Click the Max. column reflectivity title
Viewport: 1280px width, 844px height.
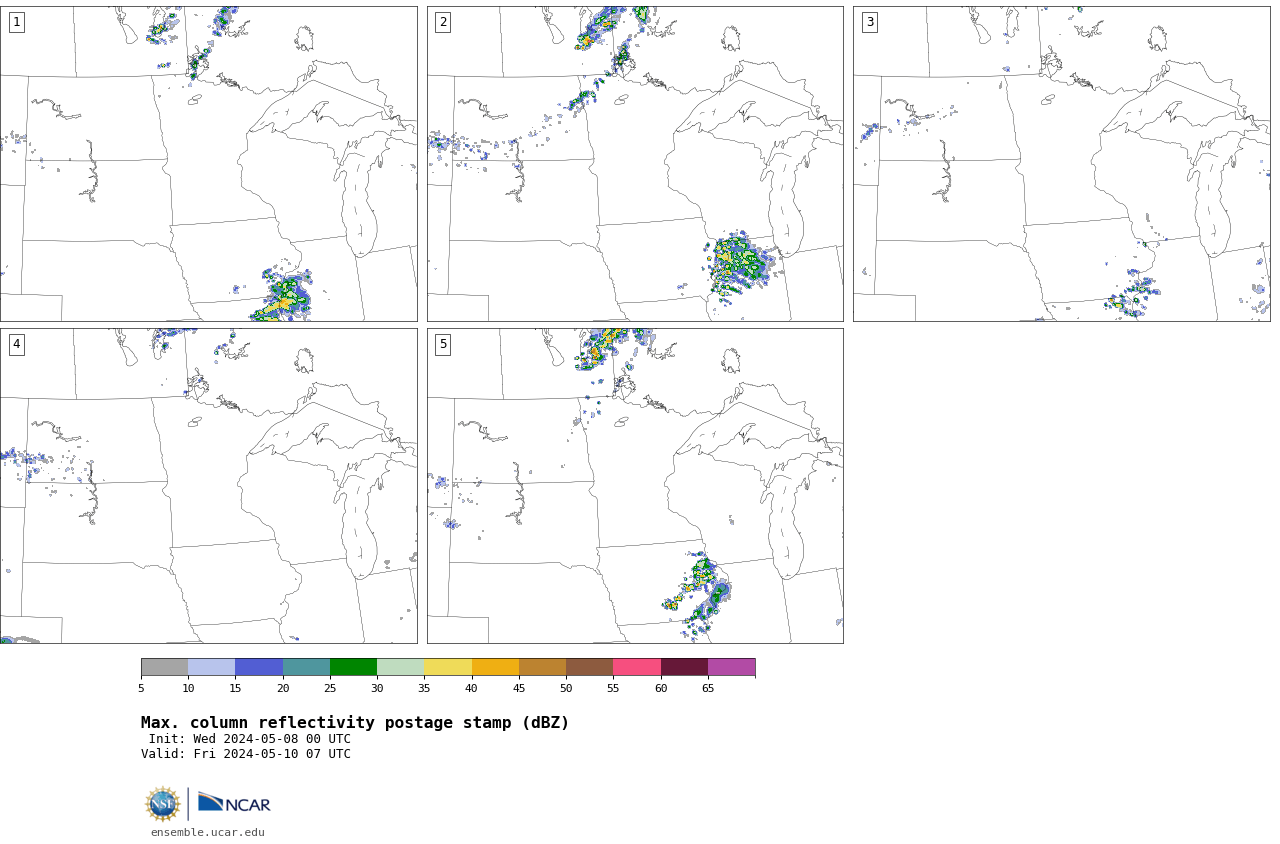coord(355,723)
